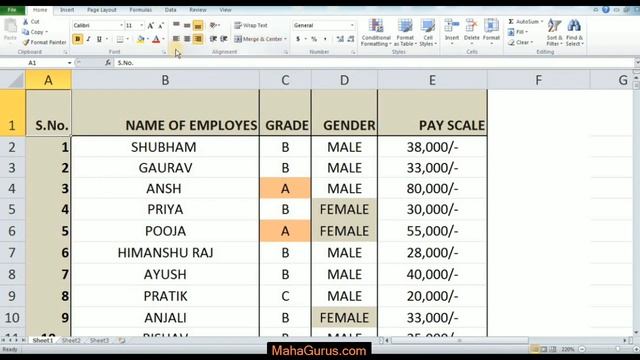Click the Insert Function fx icon

pos(108,62)
